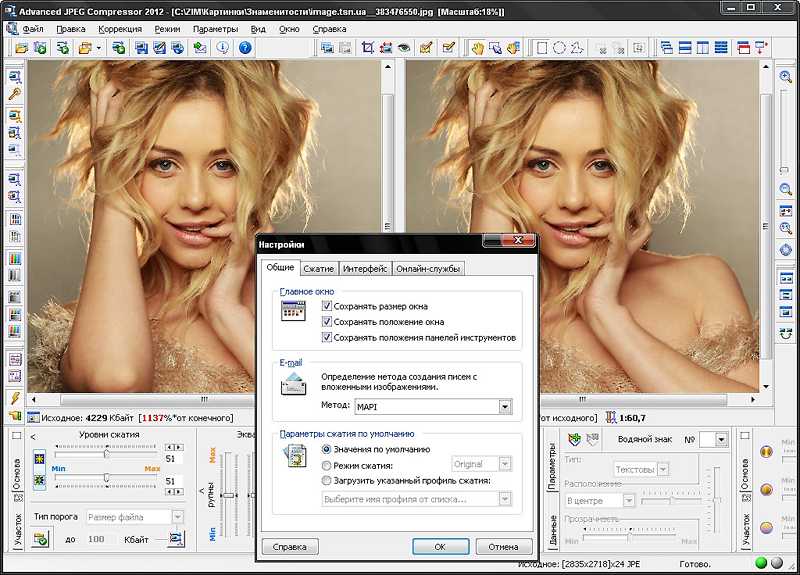Toggle the small checkbox above Основа on left panel
This screenshot has height=575, width=800.
(x=16, y=435)
